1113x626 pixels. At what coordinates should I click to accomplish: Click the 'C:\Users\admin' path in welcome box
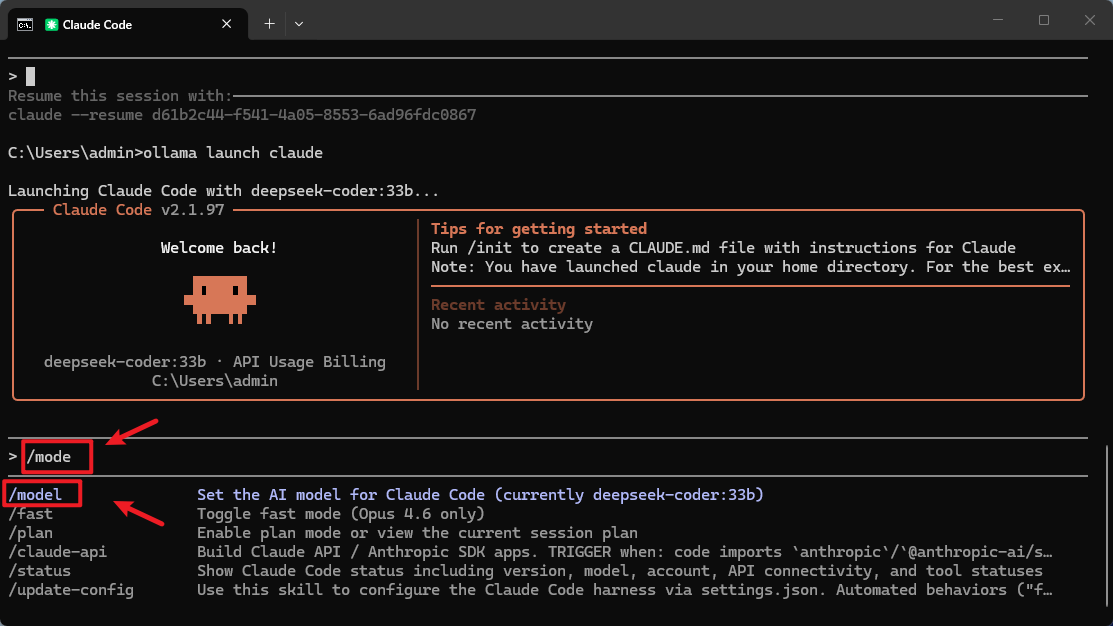point(214,381)
